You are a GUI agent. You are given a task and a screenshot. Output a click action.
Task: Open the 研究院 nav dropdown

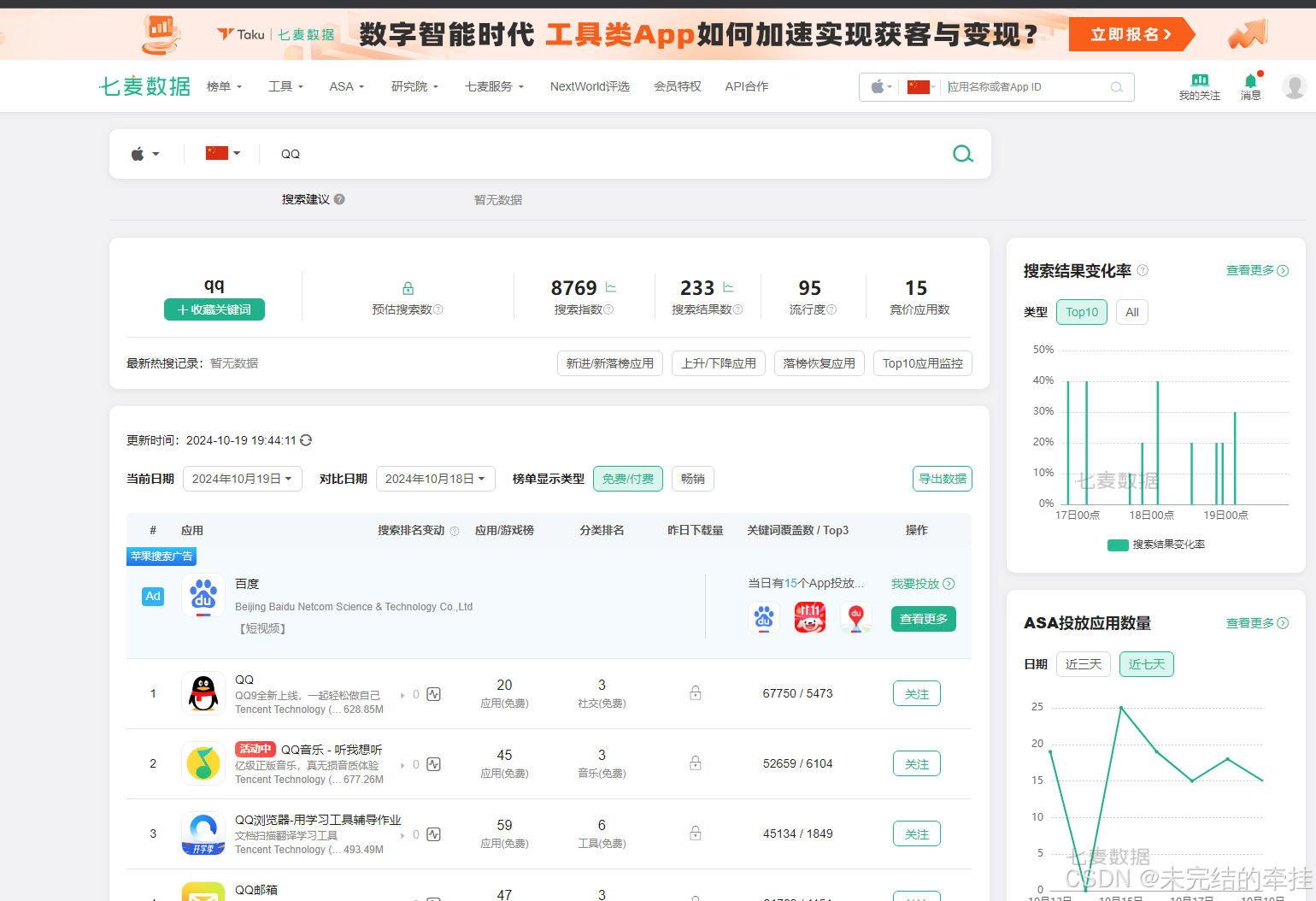coord(415,86)
